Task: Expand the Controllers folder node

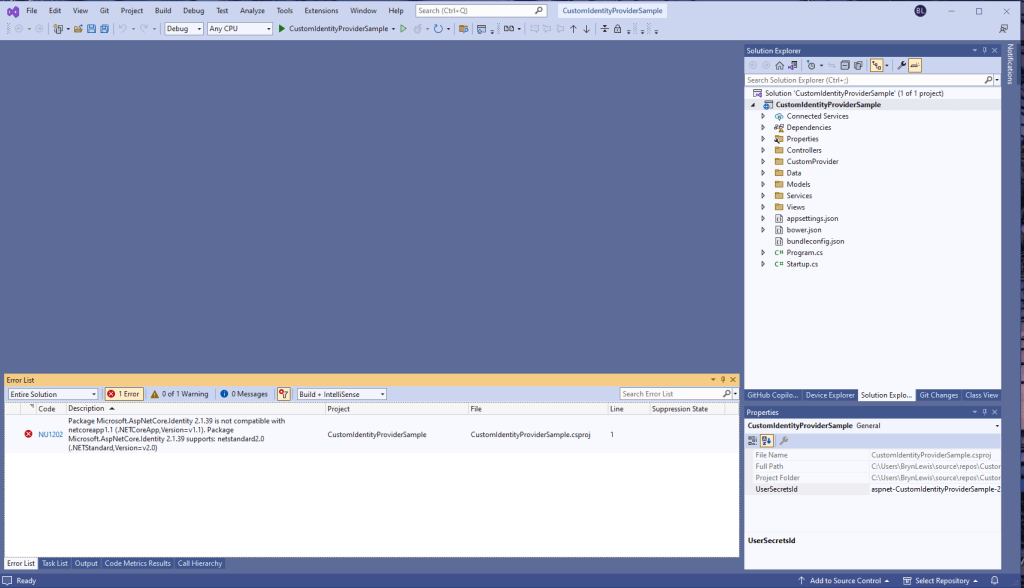Action: pyautogui.click(x=763, y=150)
